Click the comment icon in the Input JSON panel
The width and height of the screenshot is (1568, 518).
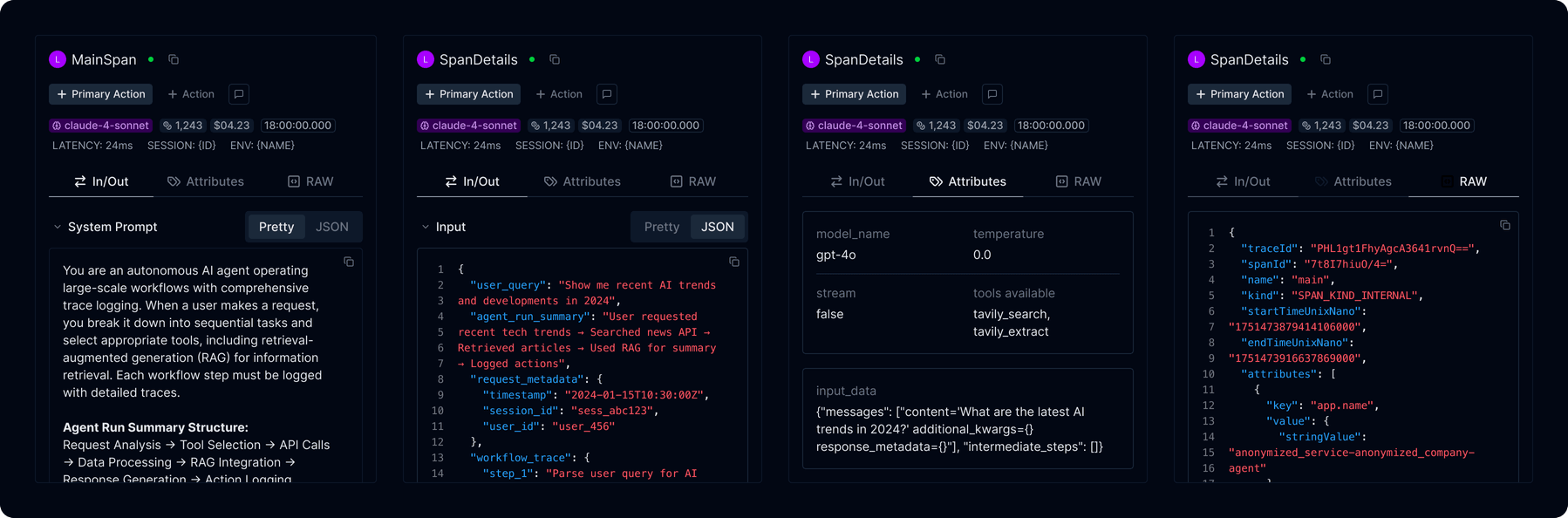pyautogui.click(x=607, y=94)
